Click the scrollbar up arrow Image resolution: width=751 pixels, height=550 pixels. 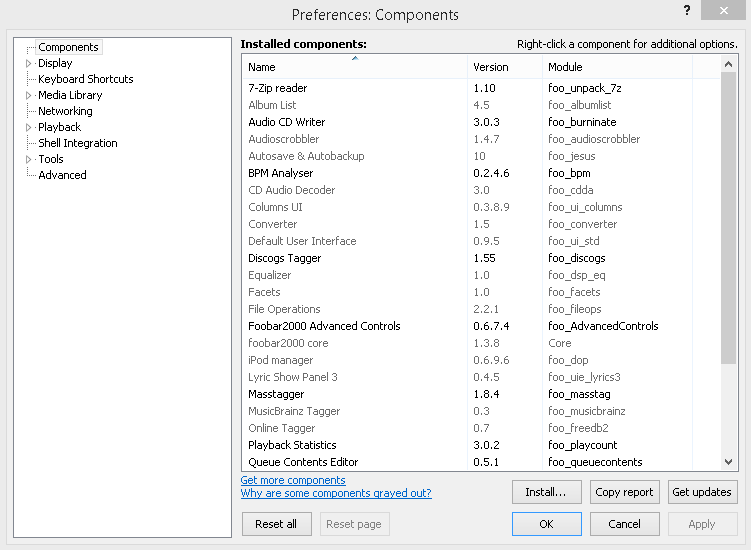(x=728, y=64)
